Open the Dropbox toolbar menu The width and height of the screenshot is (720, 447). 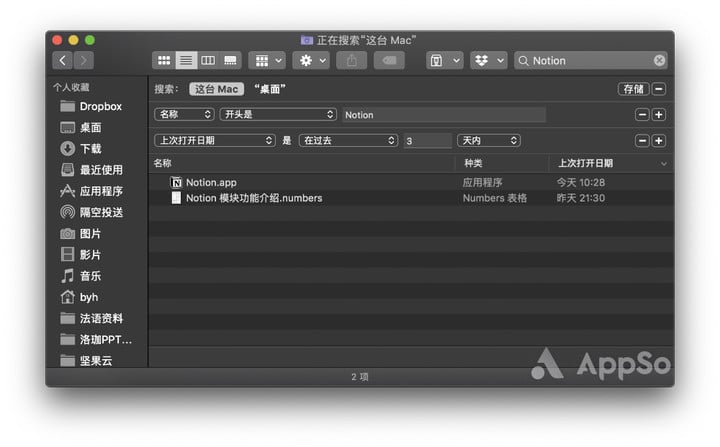coord(489,60)
